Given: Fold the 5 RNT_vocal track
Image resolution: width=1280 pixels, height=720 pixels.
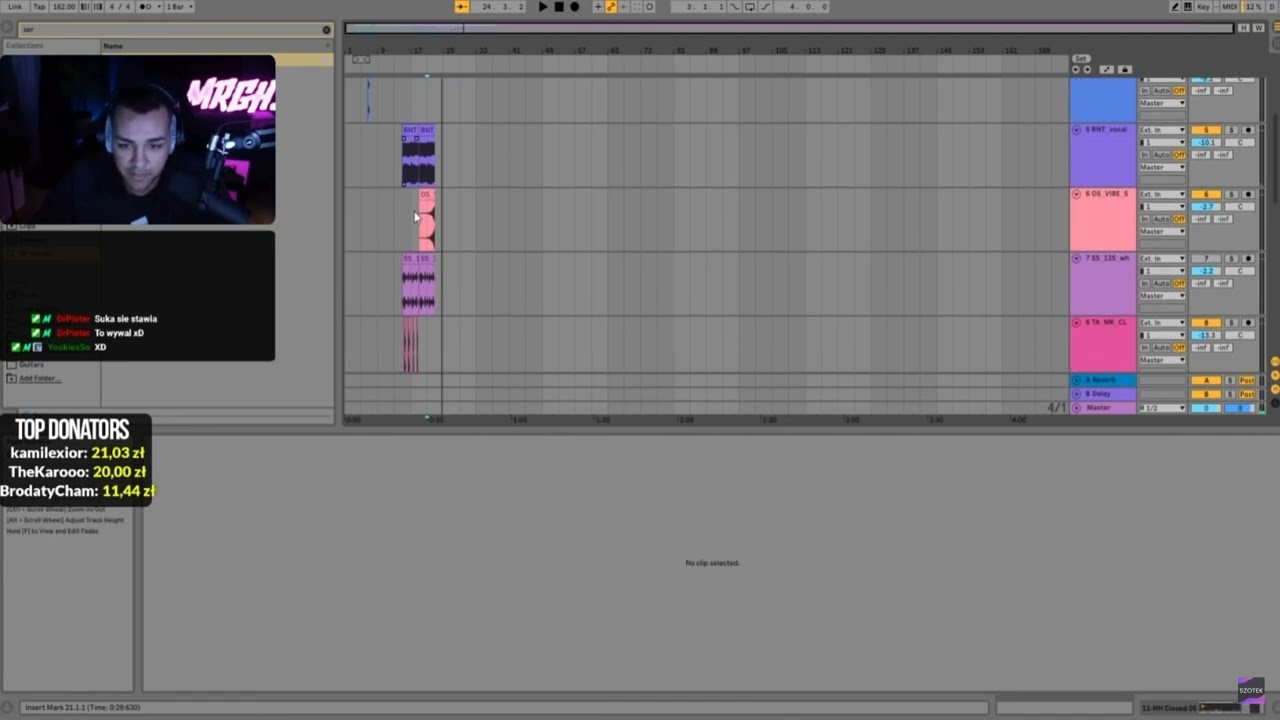Looking at the screenshot, I should pos(1077,130).
